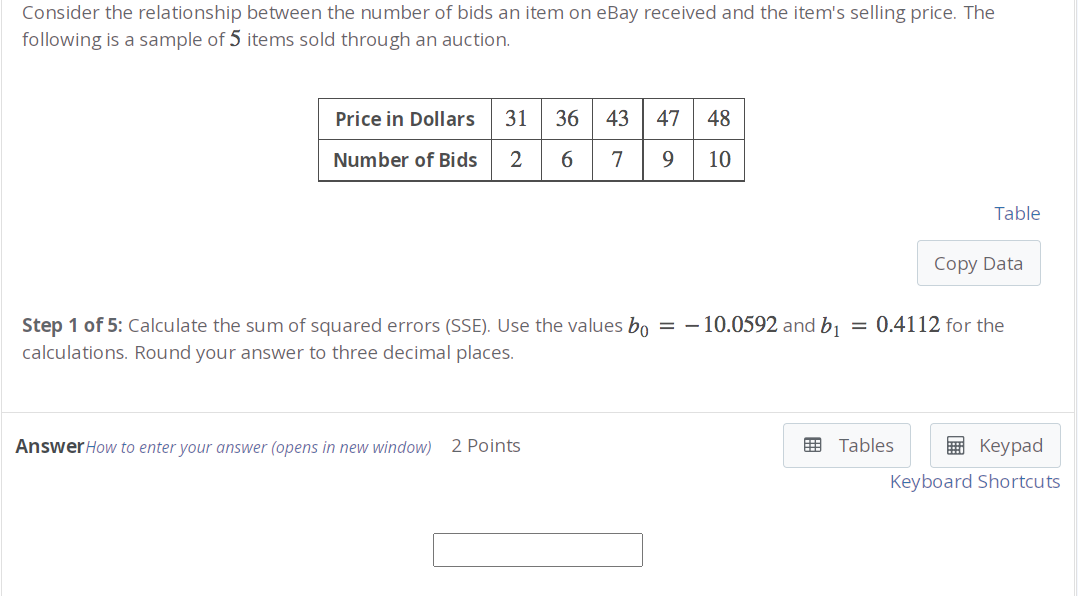Select the Price in Dollars header cell
The height and width of the screenshot is (596, 1078).
[404, 118]
